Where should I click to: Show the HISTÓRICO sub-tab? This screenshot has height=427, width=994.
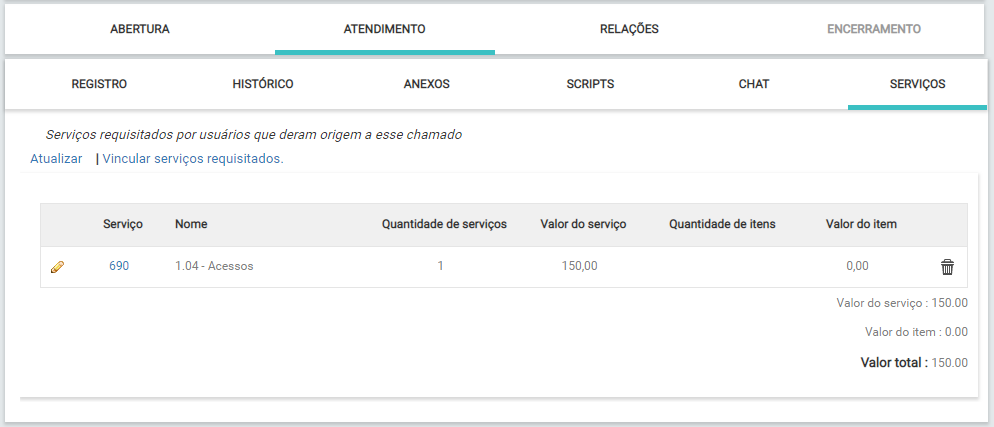point(263,84)
